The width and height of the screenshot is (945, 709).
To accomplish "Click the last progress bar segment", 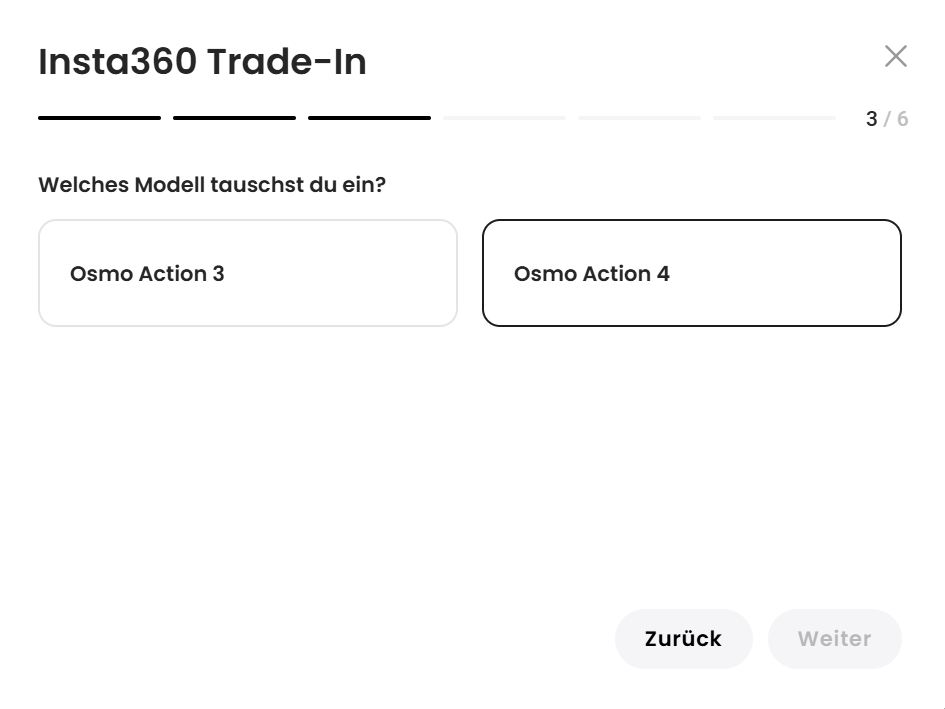I will pyautogui.click(x=774, y=118).
